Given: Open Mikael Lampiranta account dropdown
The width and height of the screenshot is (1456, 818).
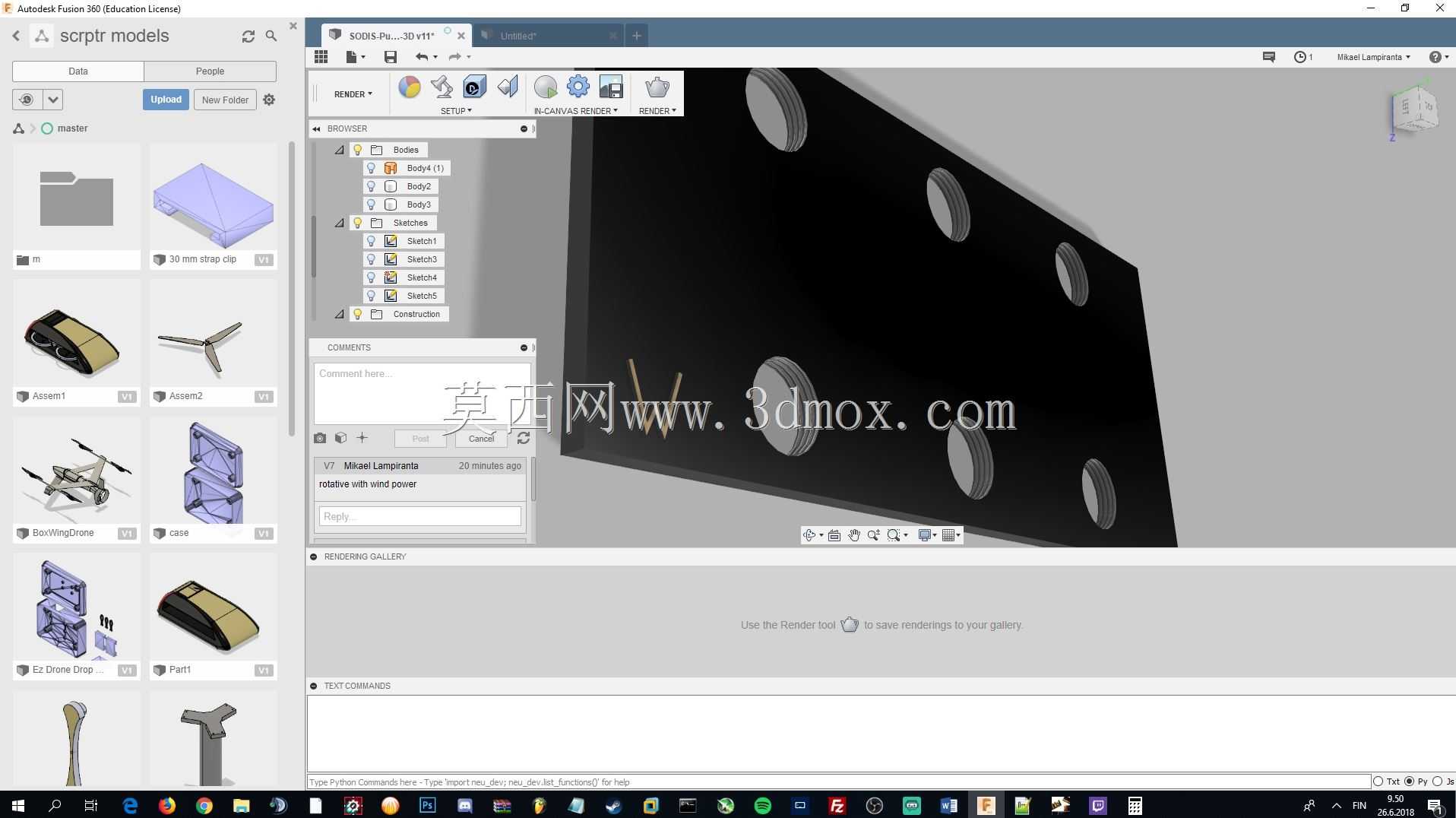Looking at the screenshot, I should (x=1373, y=57).
